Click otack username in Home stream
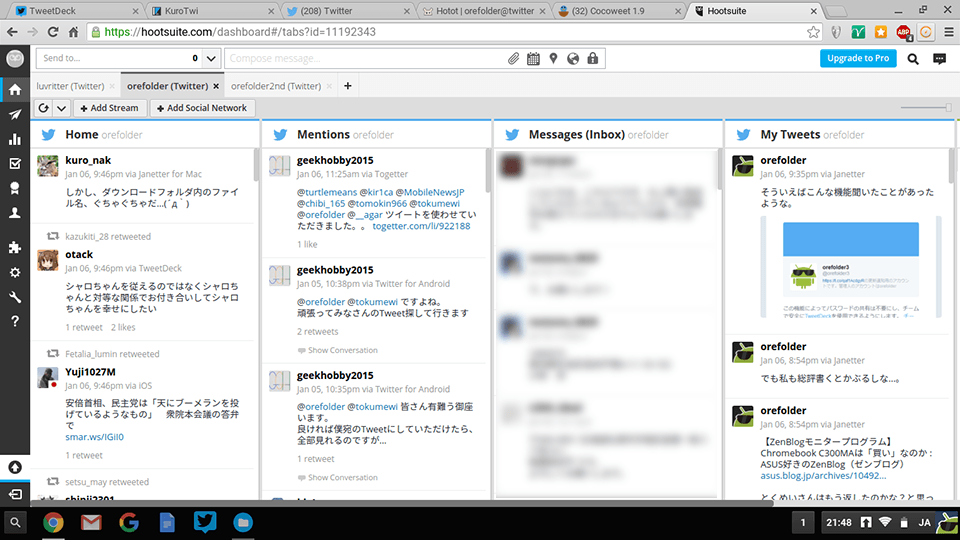 [79, 255]
